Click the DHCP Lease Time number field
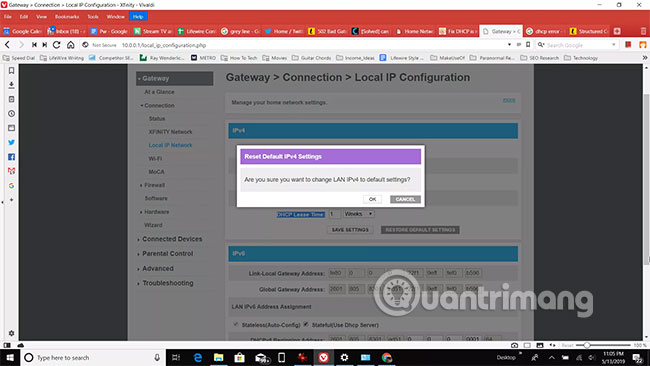This screenshot has height=366, width=650. 334,214
